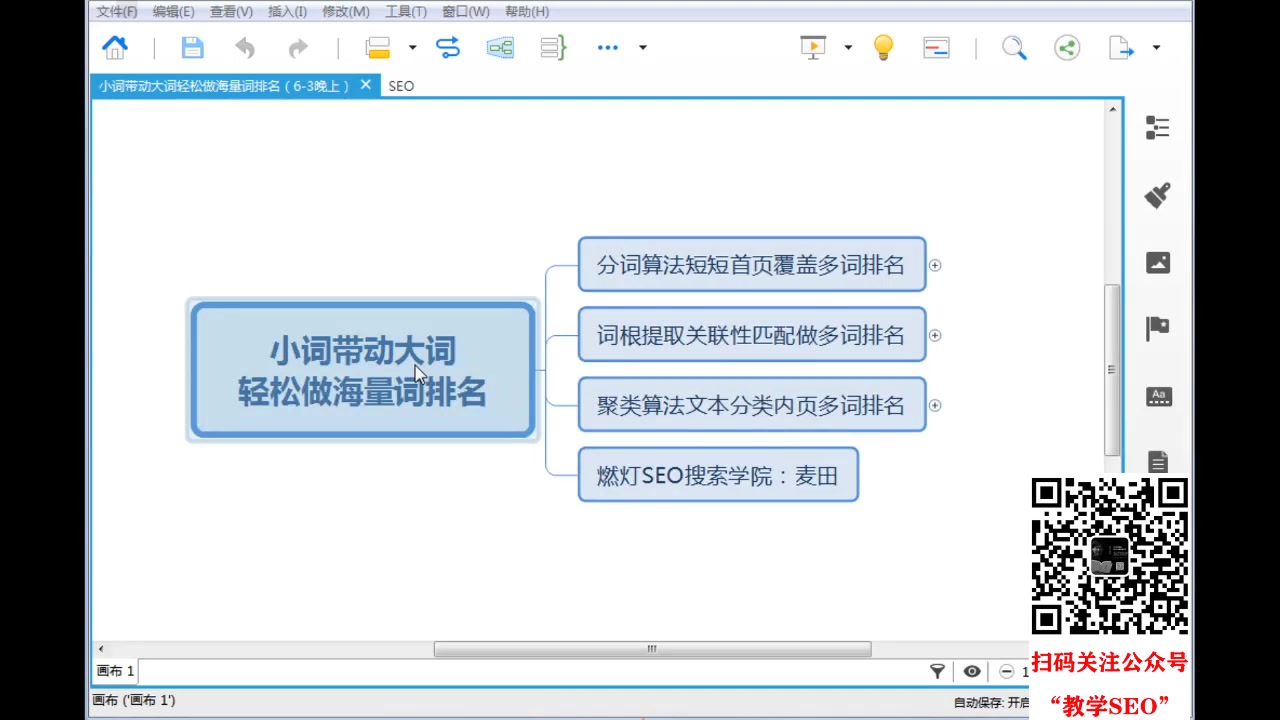
Task: Save the mind map with the floppy icon
Action: pos(192,47)
